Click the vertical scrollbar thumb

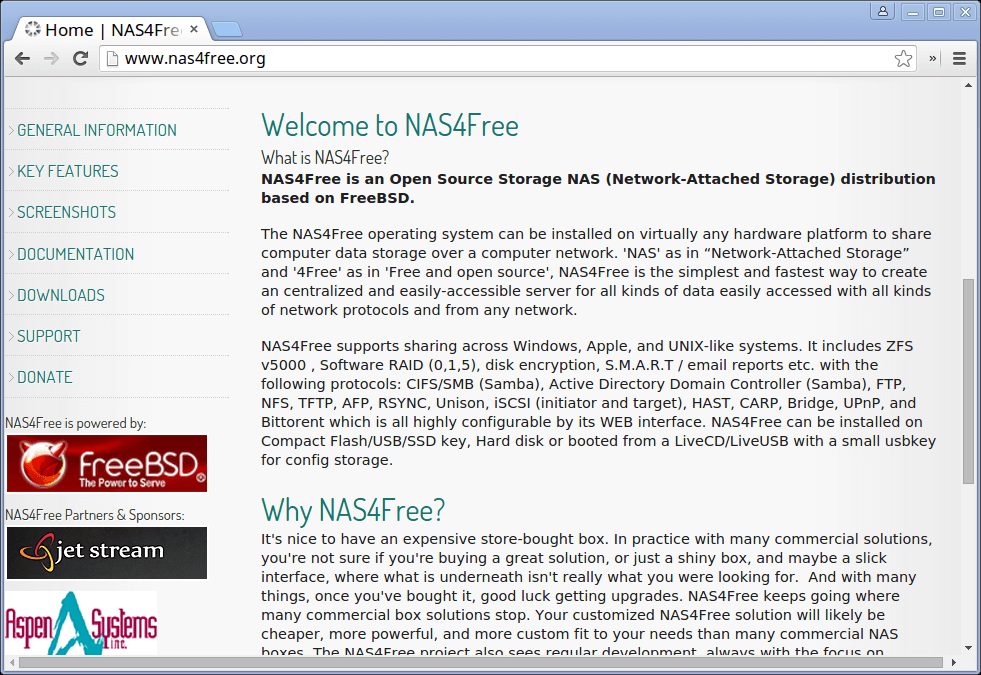(x=968, y=380)
